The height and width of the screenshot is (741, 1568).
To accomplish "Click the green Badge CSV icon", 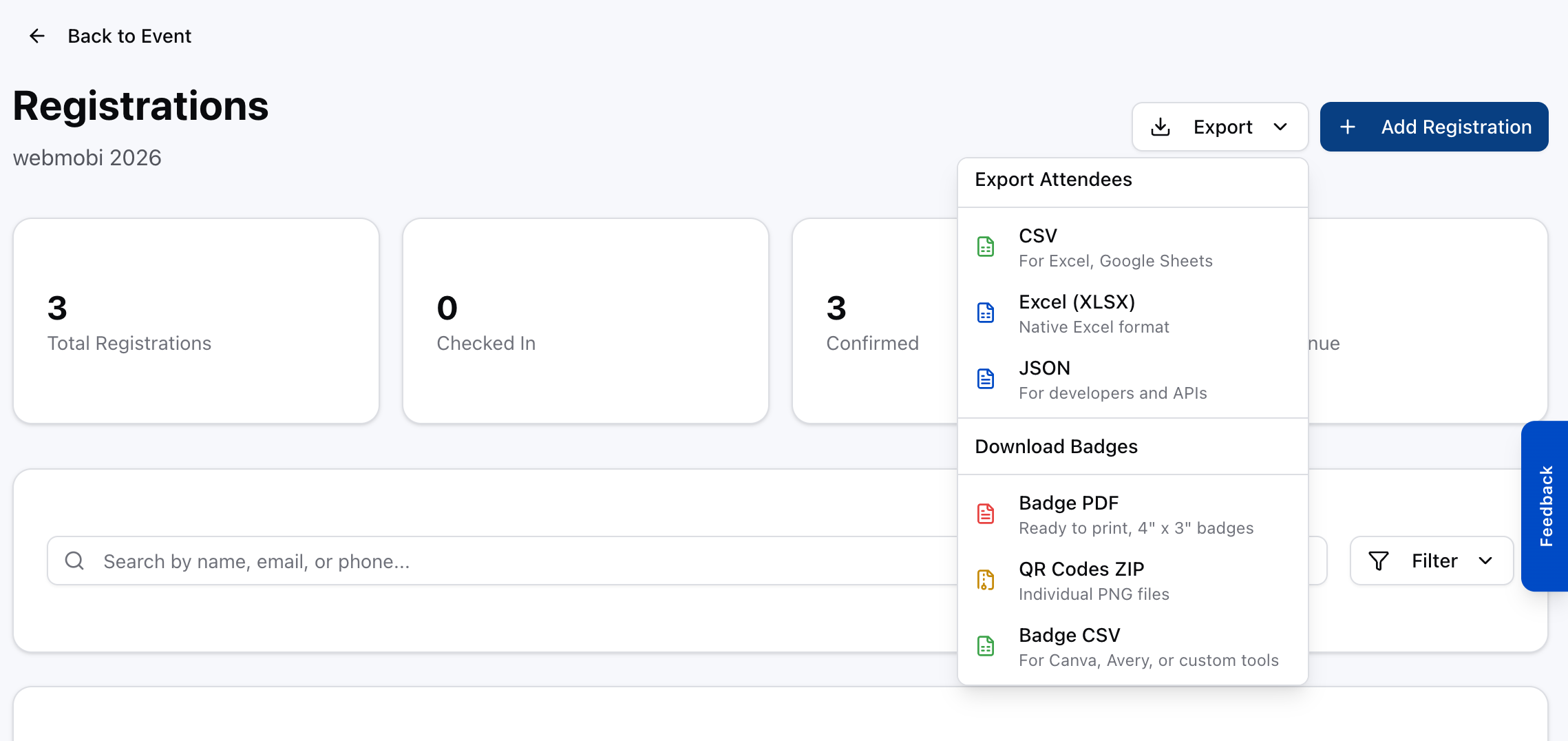I will coord(986,646).
